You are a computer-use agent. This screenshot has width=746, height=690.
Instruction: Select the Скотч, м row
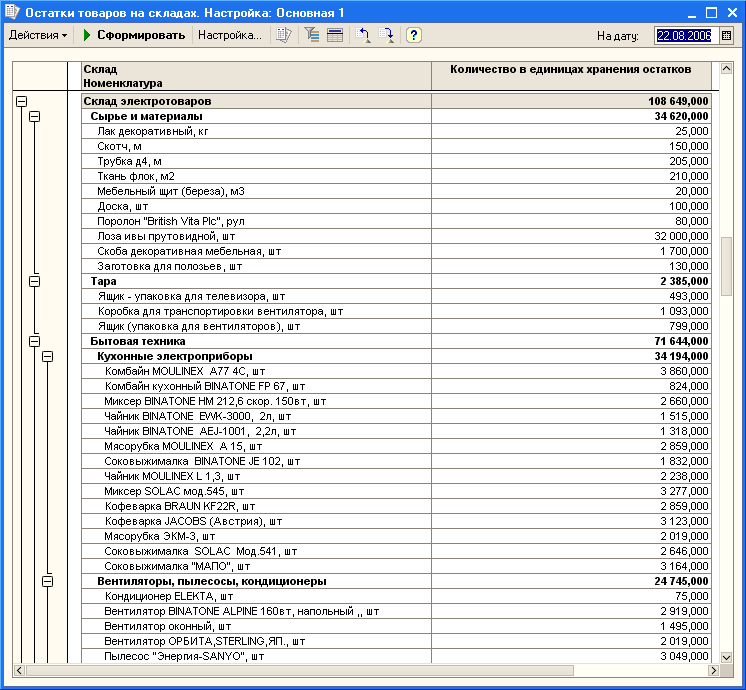pyautogui.click(x=397, y=146)
